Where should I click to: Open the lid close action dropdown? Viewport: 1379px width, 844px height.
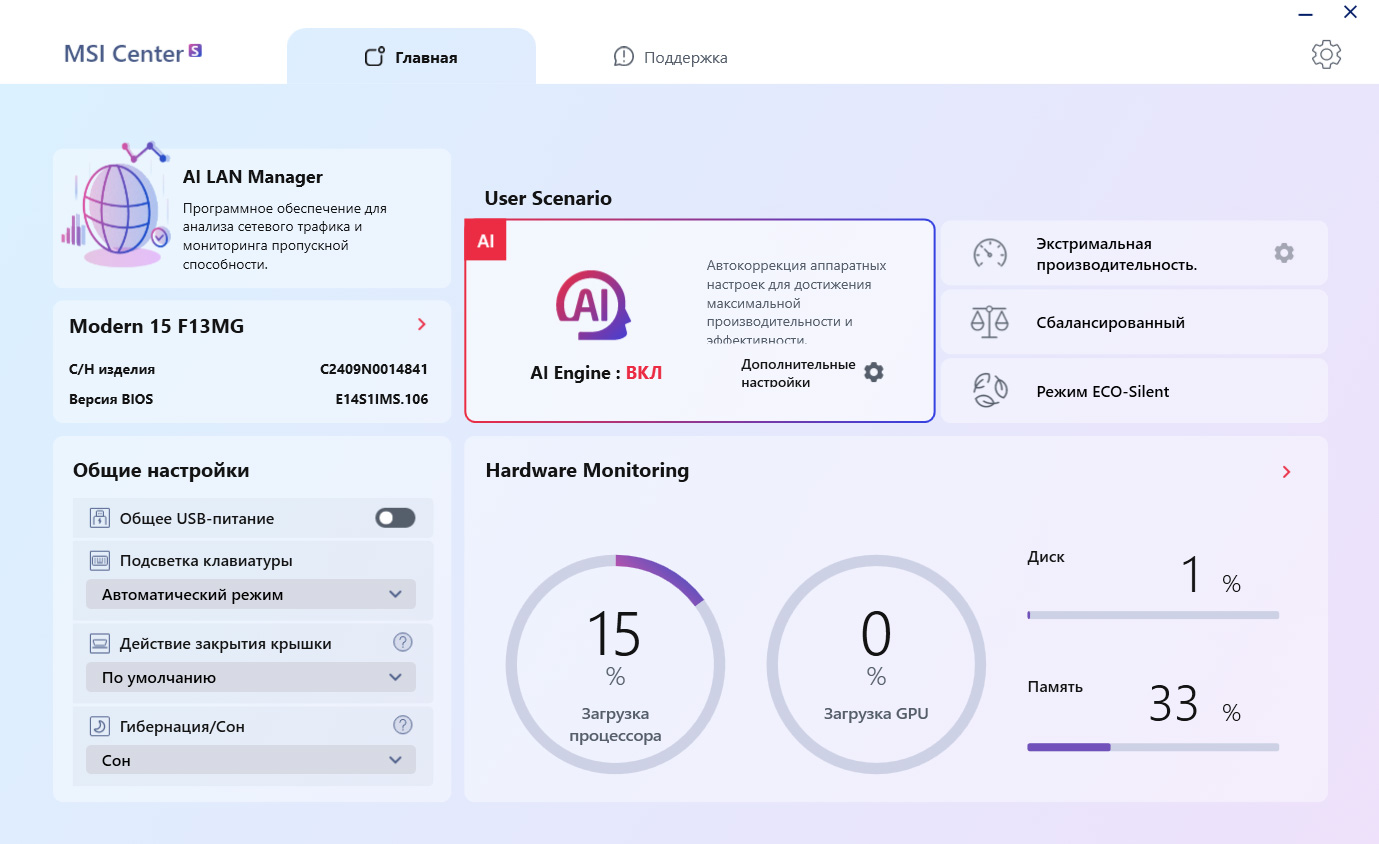pyautogui.click(x=251, y=677)
